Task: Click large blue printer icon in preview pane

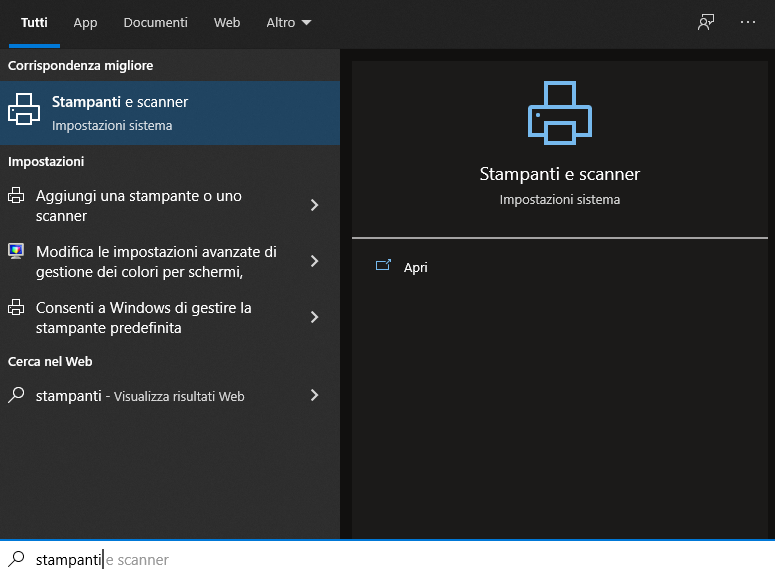Action: point(560,113)
